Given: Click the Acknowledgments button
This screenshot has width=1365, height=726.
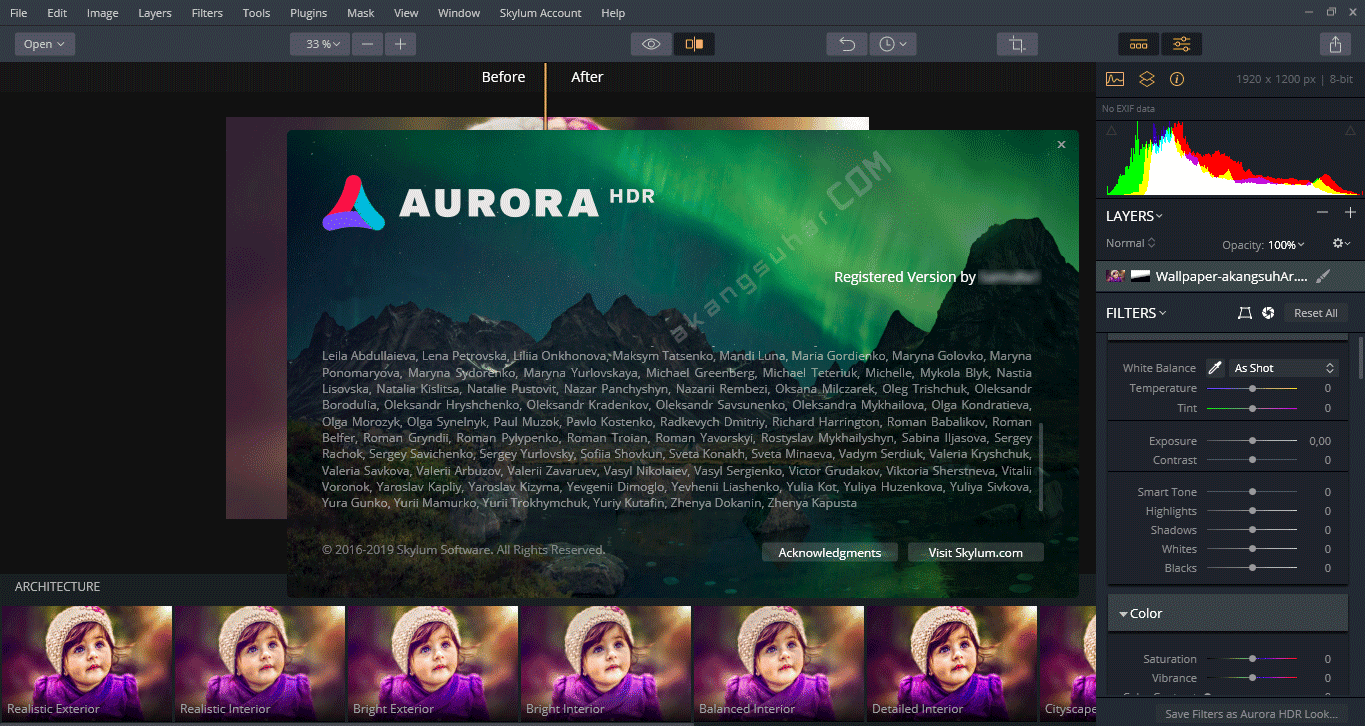Looking at the screenshot, I should pos(829,552).
